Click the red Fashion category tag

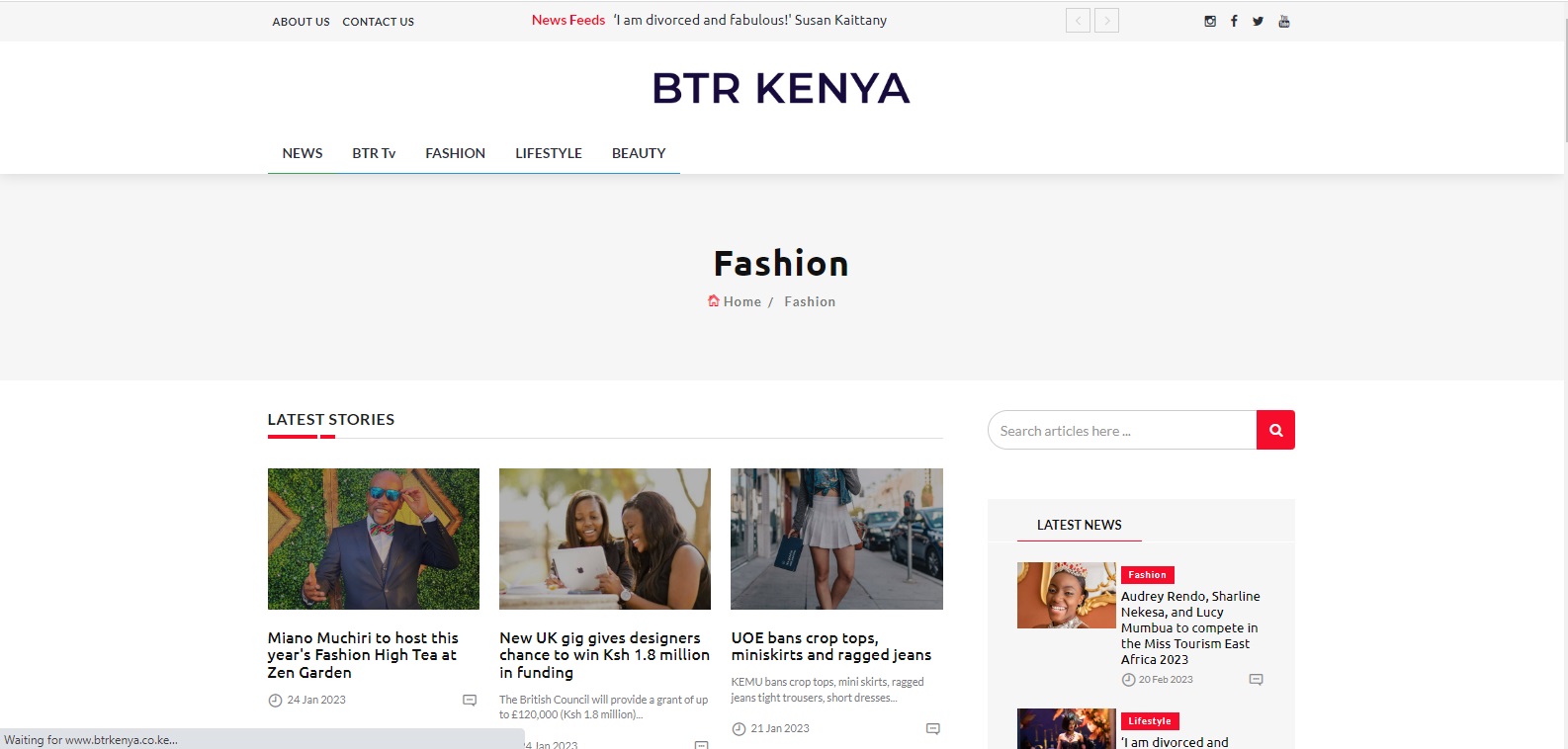(x=1147, y=575)
